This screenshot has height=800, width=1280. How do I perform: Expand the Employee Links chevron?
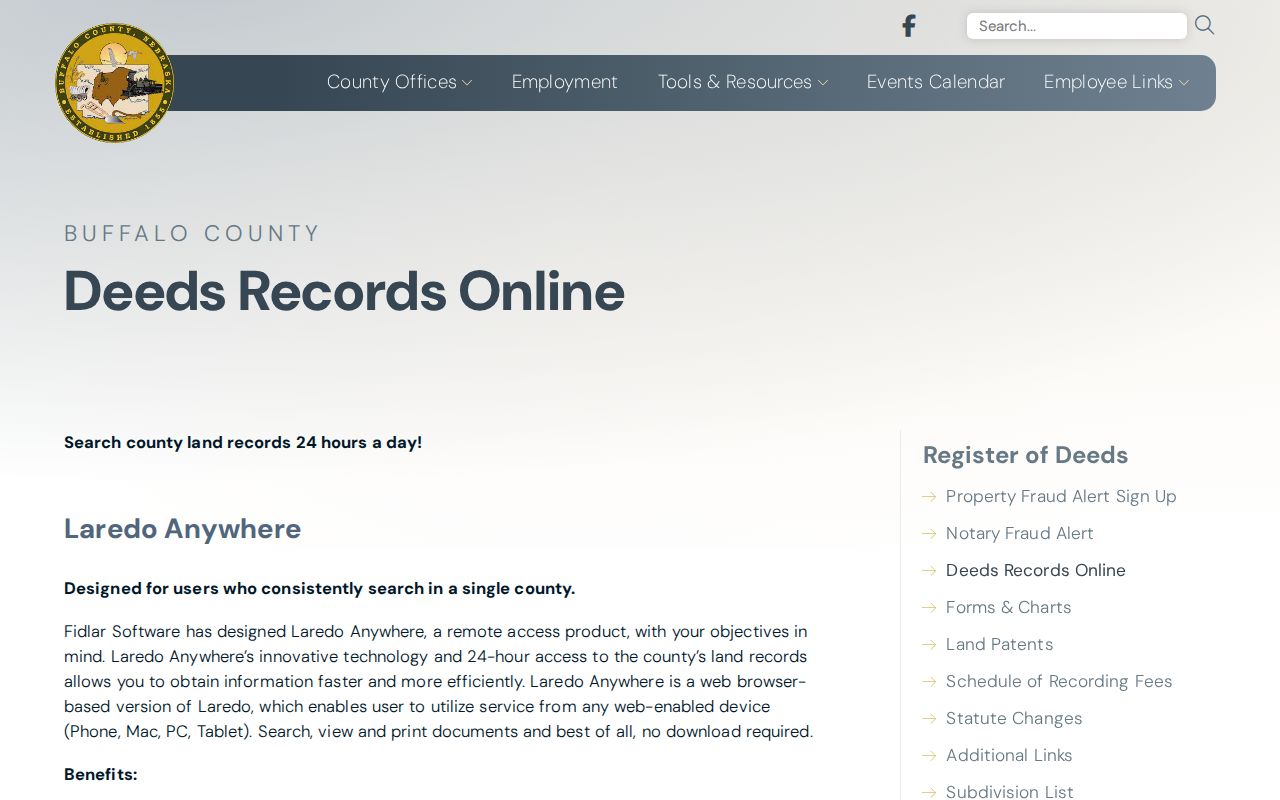[x=1184, y=83]
